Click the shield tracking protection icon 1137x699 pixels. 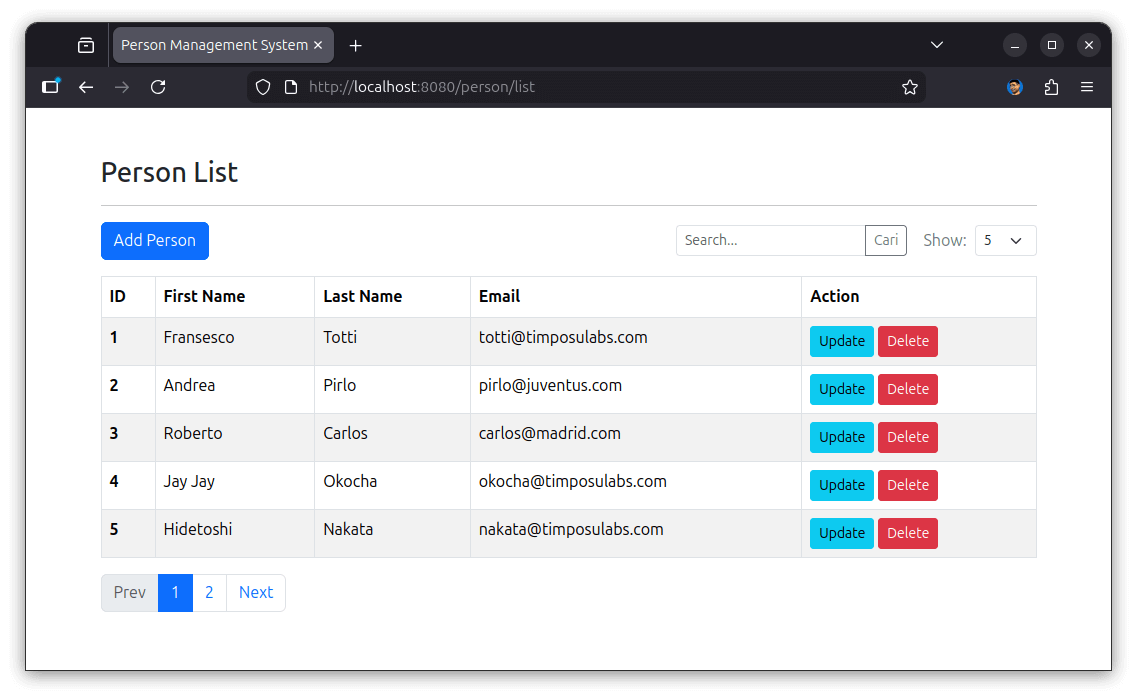click(263, 87)
